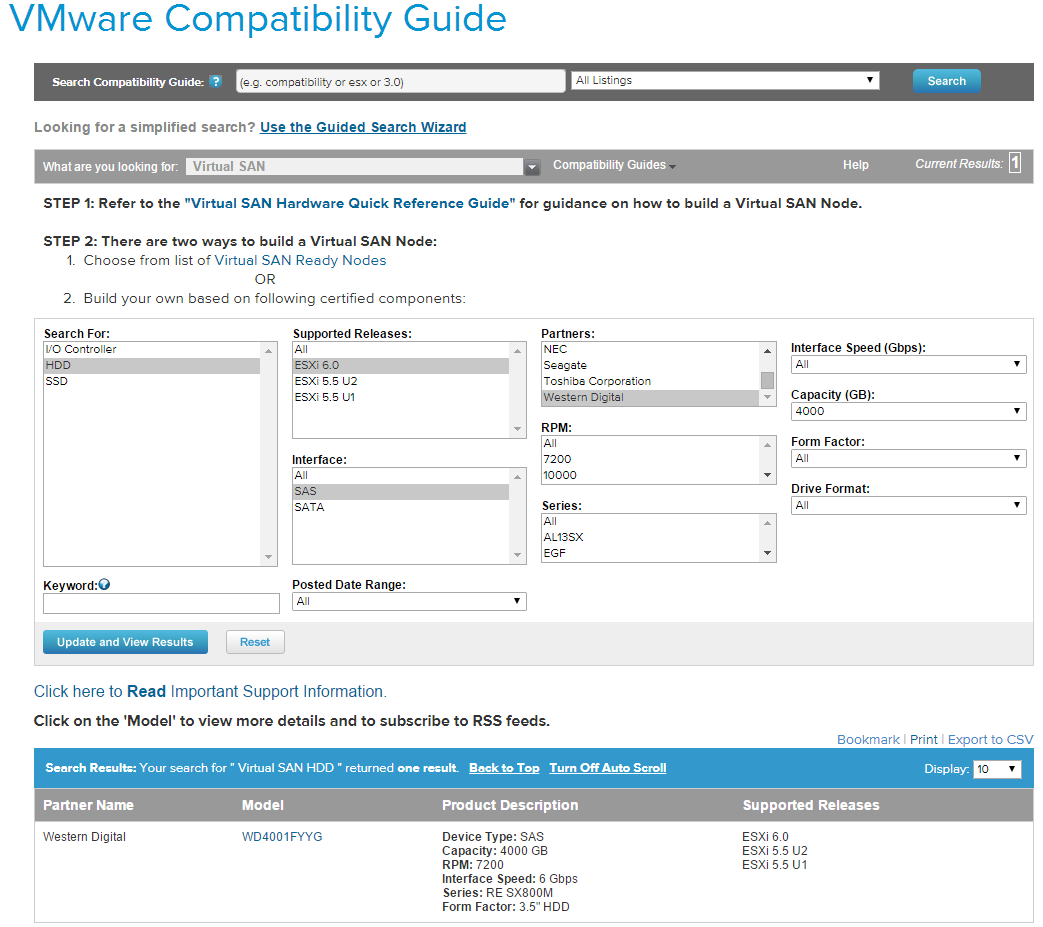This screenshot has width=1043, height=927.
Task: Select Seagate in the Partners list
Action: click(x=651, y=365)
